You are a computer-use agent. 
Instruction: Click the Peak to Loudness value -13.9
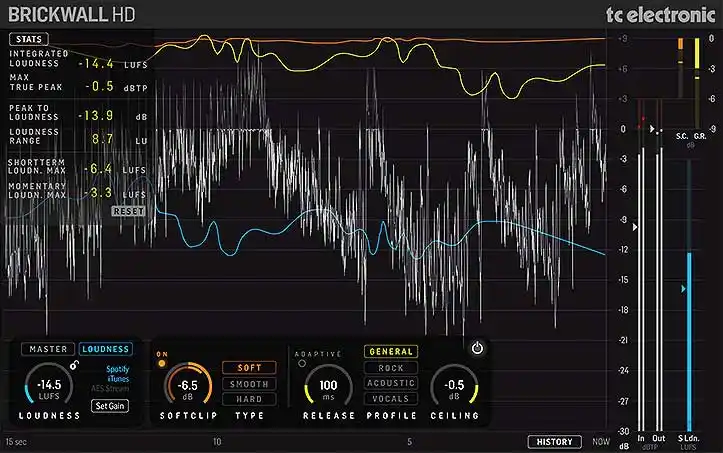[x=95, y=115]
